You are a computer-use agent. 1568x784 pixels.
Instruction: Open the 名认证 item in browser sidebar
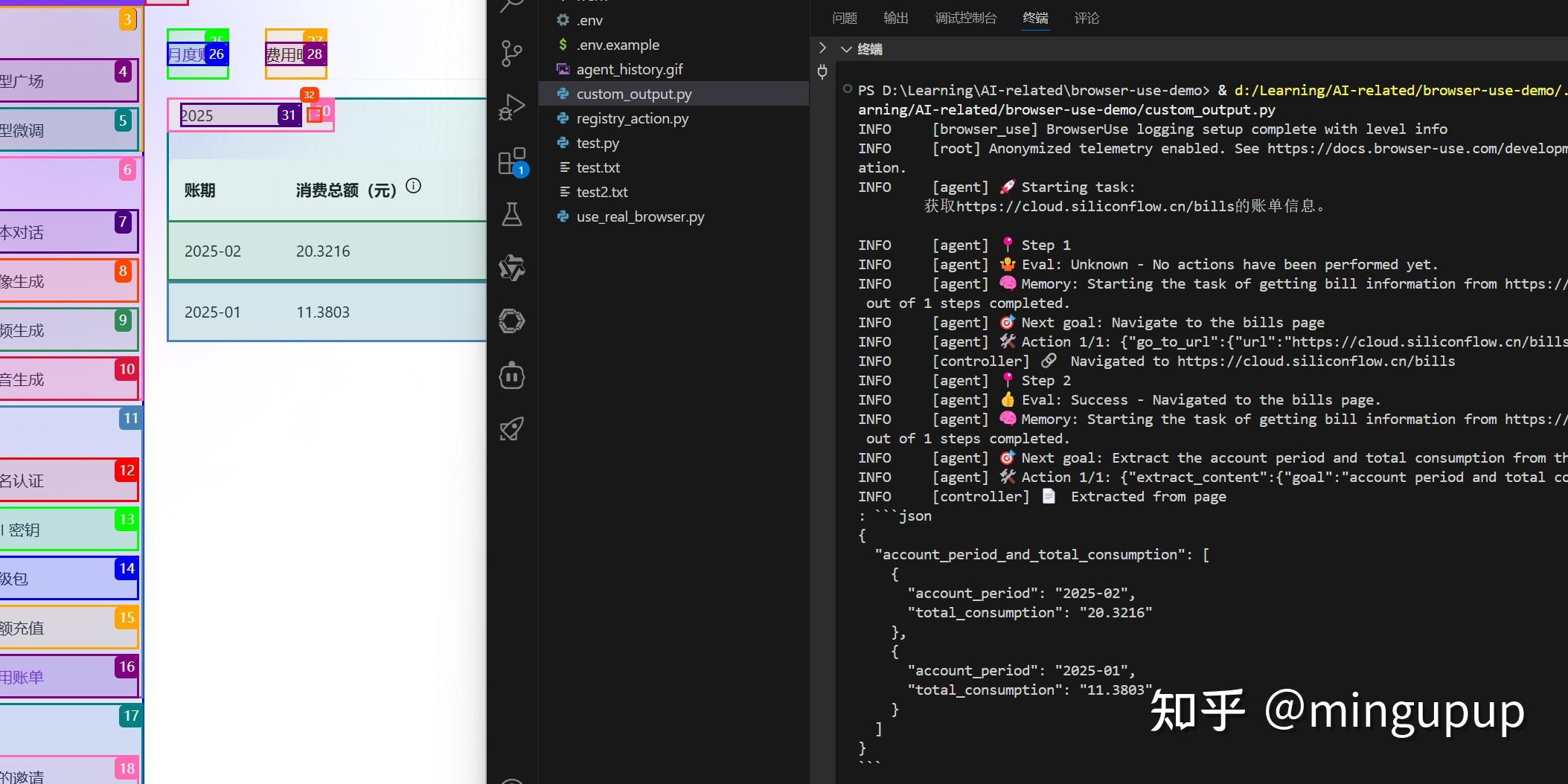click(68, 480)
